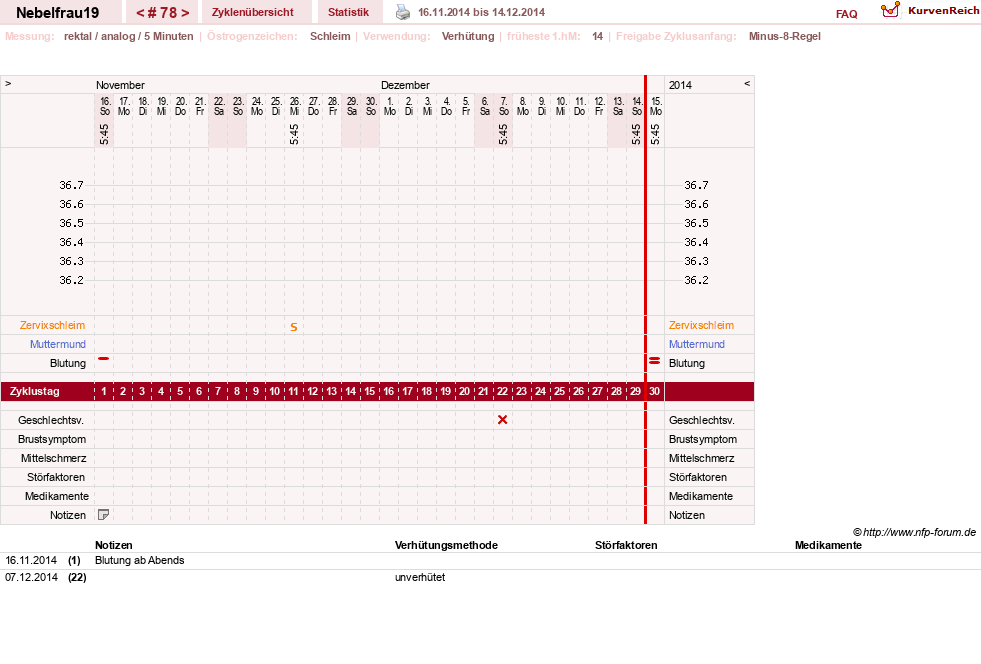Click the date range 16.11.2014 bis 14.12.2014
The height and width of the screenshot is (664, 981).
(x=481, y=12)
